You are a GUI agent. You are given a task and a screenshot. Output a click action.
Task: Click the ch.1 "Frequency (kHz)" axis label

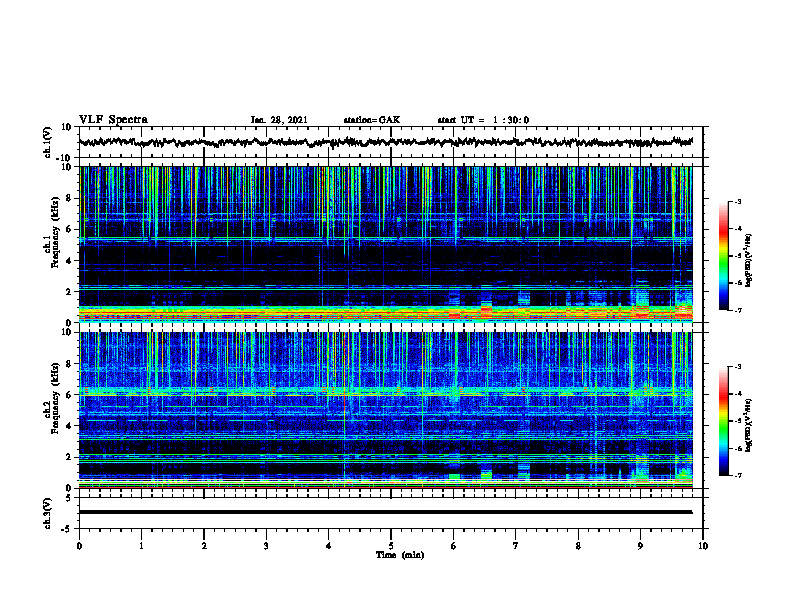pos(56,233)
